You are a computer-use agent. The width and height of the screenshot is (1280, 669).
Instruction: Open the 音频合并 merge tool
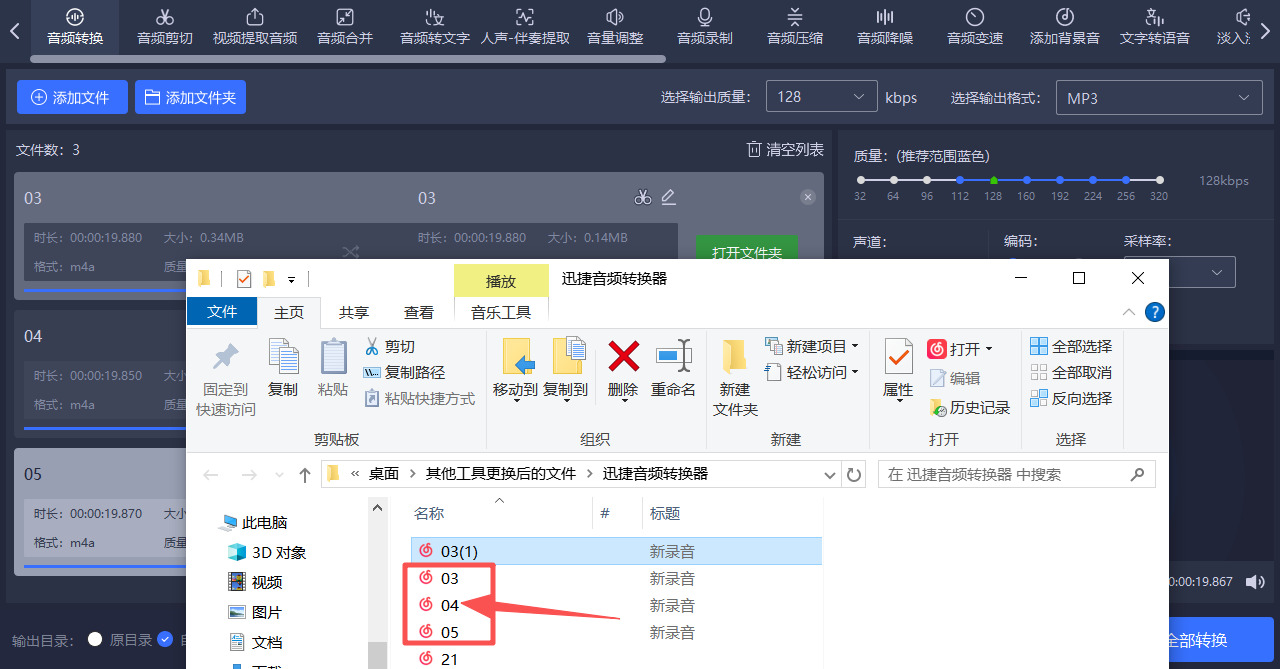point(345,27)
